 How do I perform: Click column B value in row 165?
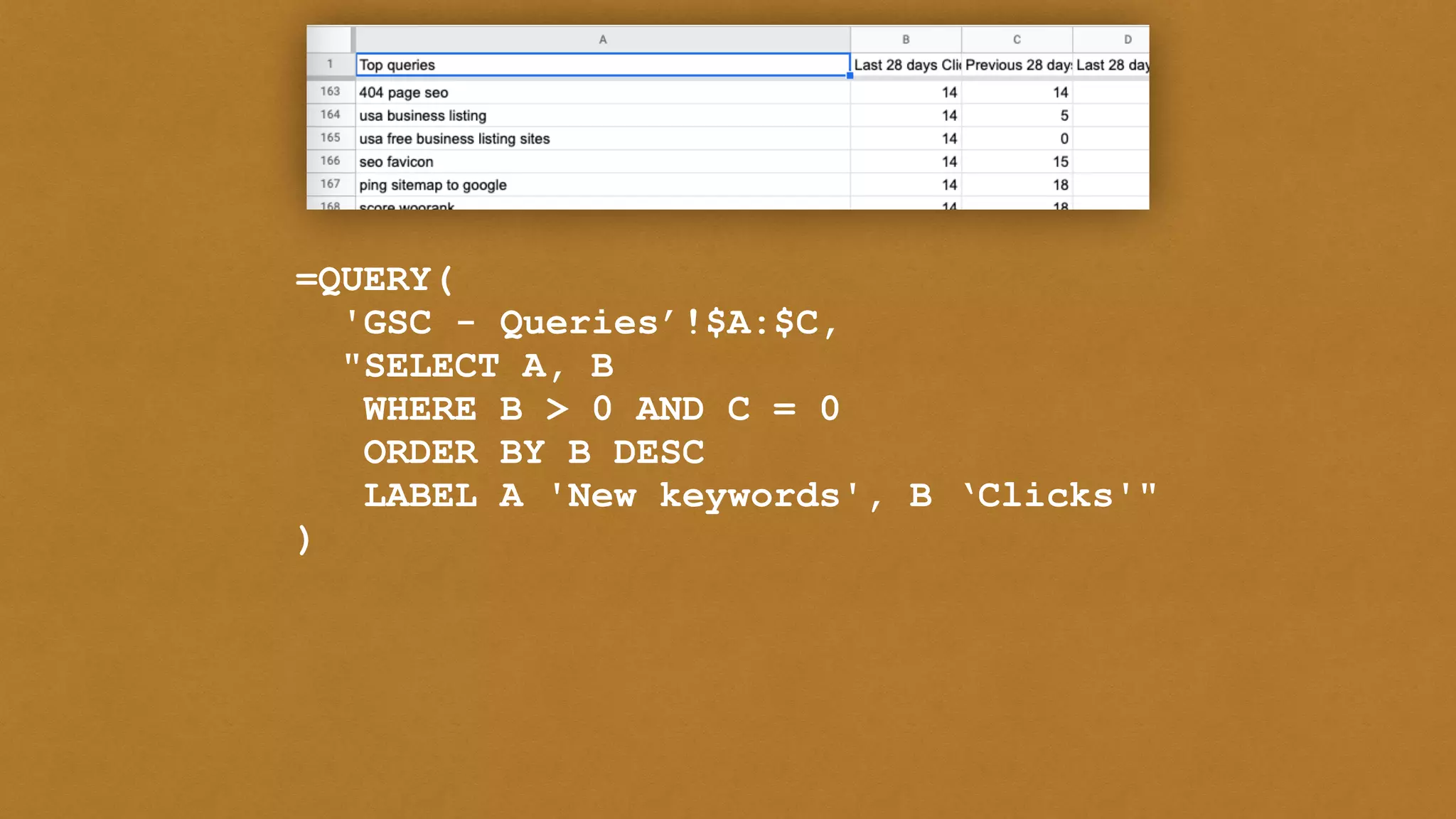[906, 139]
